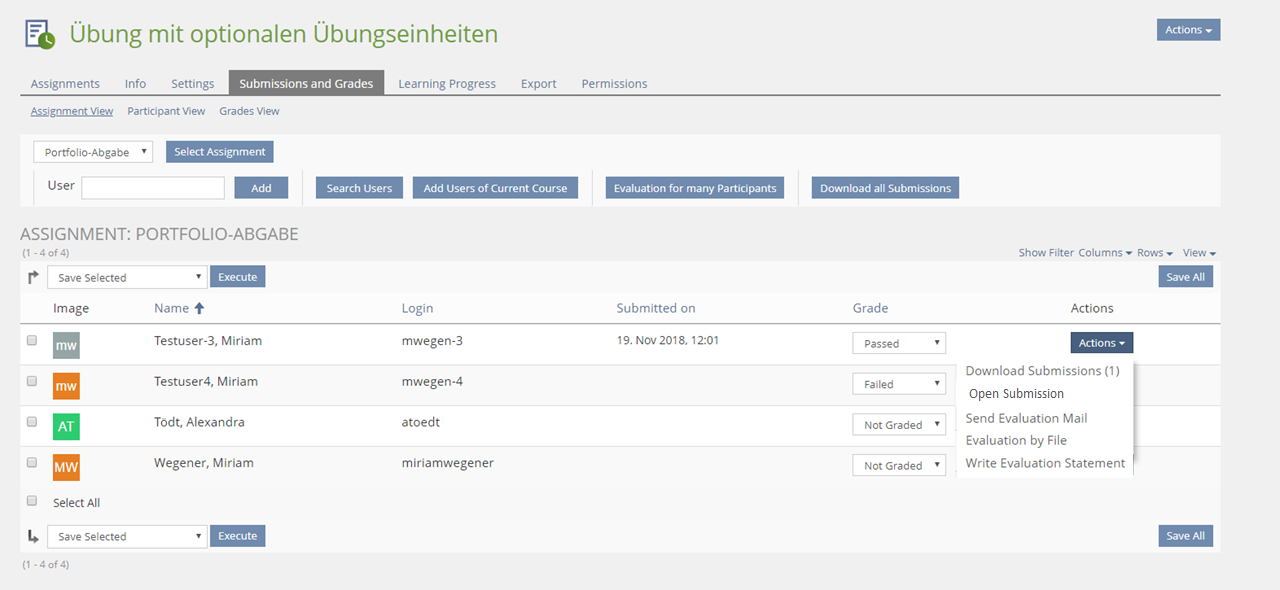Open the grade dropdown showing Passed
The height and width of the screenshot is (590, 1280).
pos(898,343)
